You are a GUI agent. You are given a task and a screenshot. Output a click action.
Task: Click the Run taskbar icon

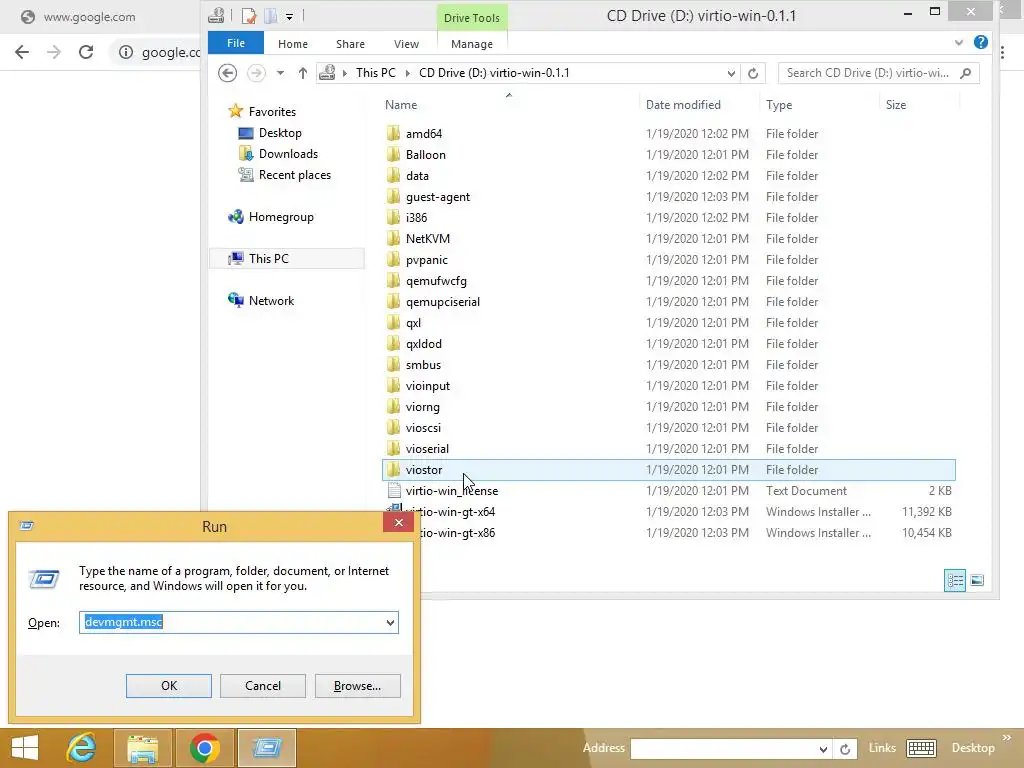click(267, 748)
